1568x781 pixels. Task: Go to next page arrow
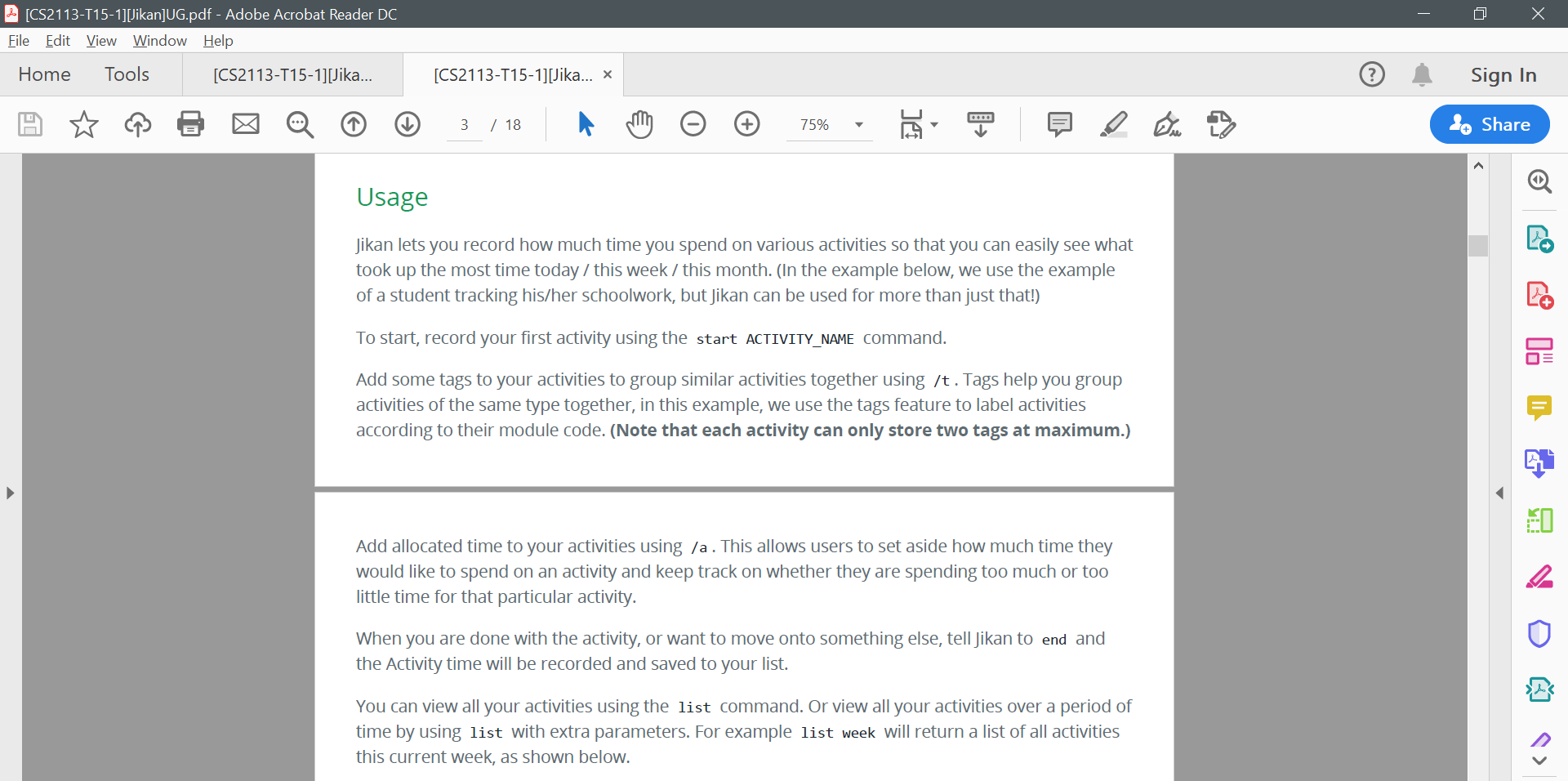pos(408,124)
